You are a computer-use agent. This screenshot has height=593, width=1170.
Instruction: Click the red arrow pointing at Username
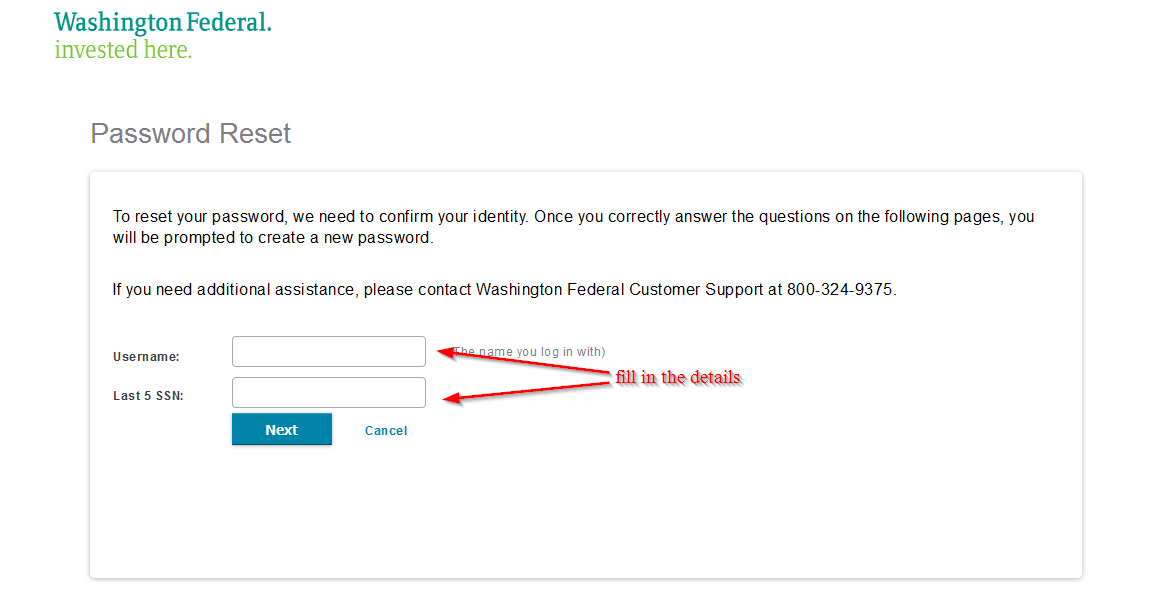click(524, 361)
